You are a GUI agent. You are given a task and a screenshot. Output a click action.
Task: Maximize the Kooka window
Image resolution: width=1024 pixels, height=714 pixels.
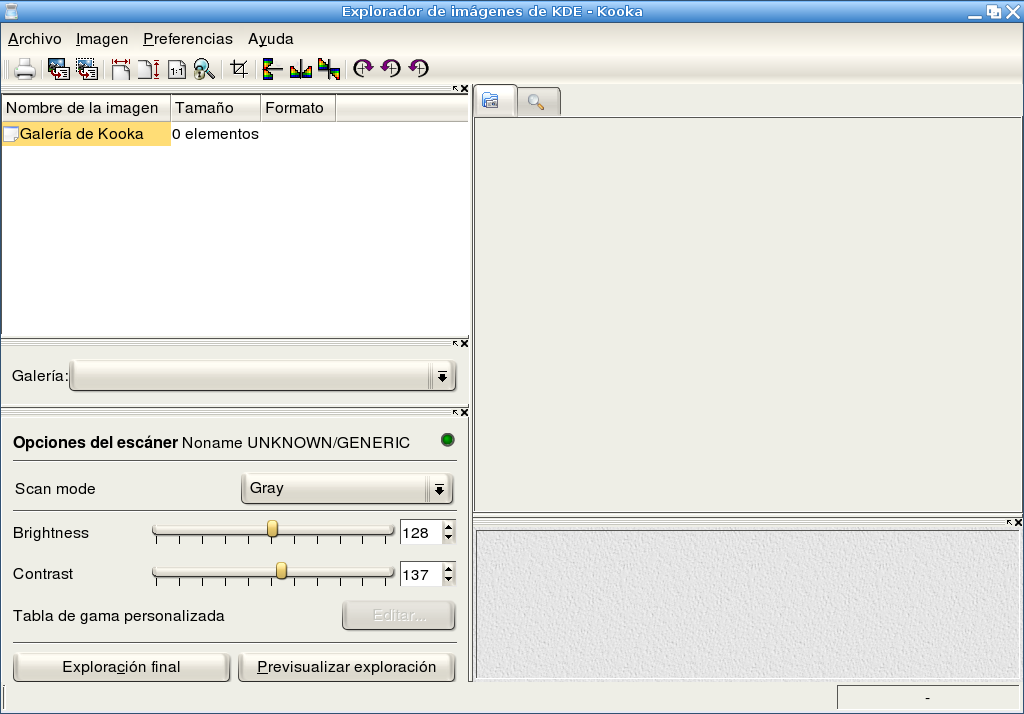994,12
